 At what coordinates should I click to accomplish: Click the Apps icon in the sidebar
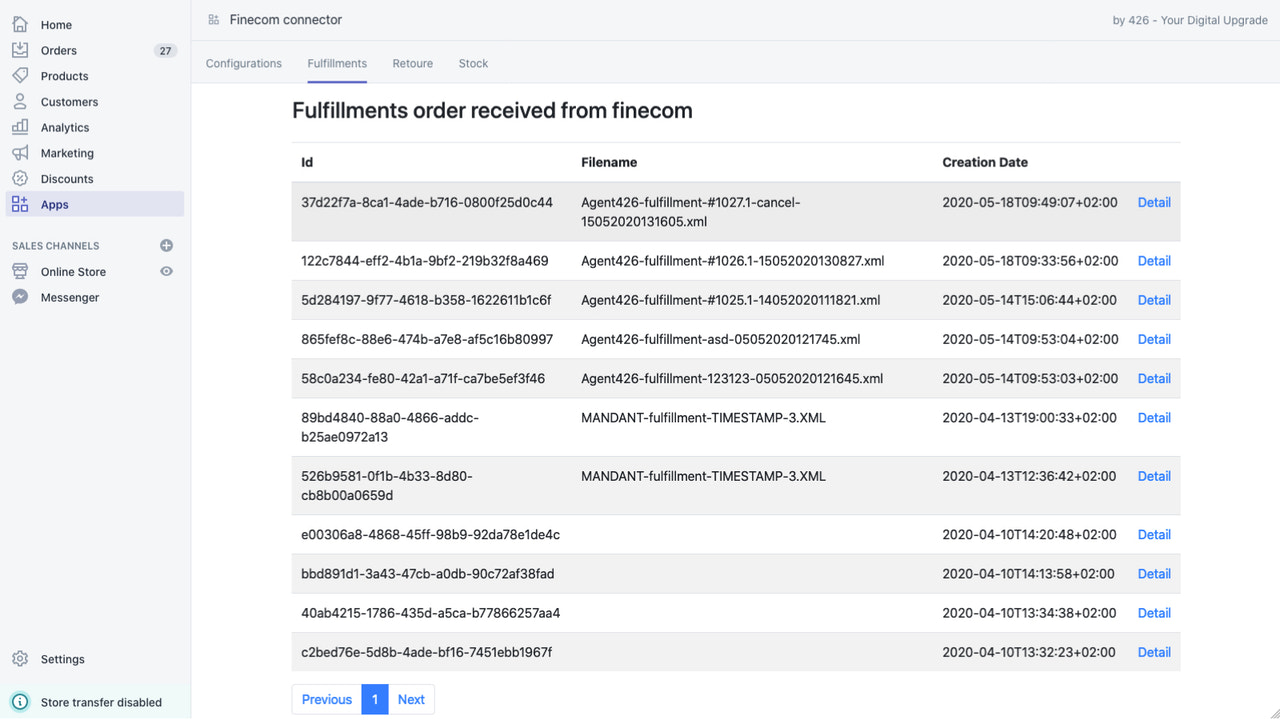22,204
